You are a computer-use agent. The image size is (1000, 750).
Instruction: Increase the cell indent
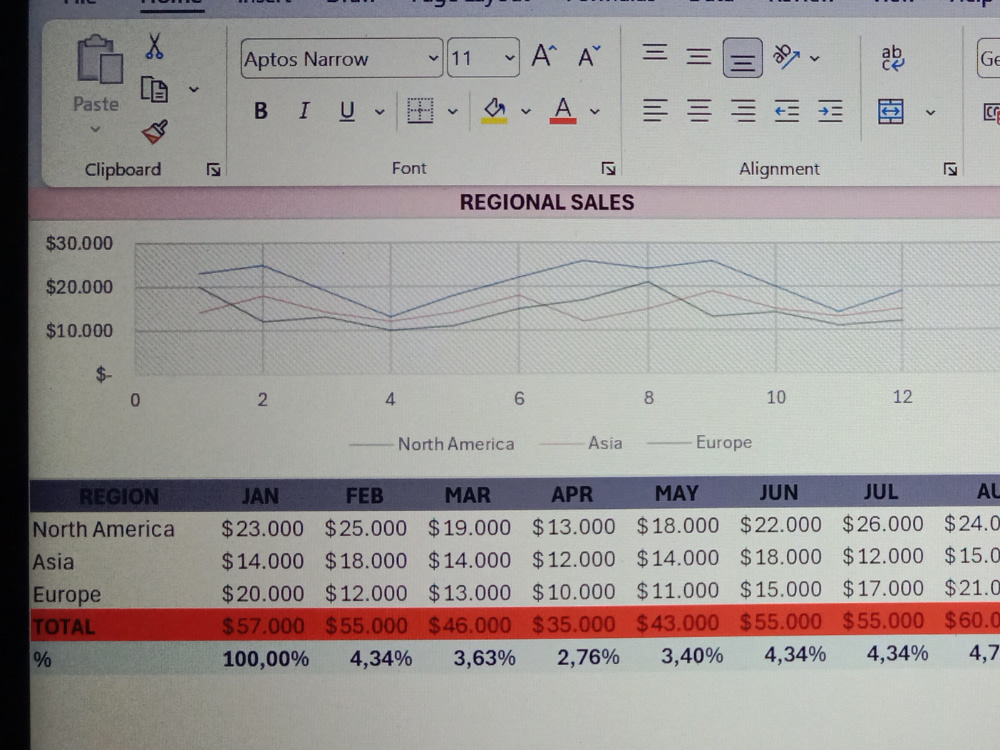tap(830, 112)
